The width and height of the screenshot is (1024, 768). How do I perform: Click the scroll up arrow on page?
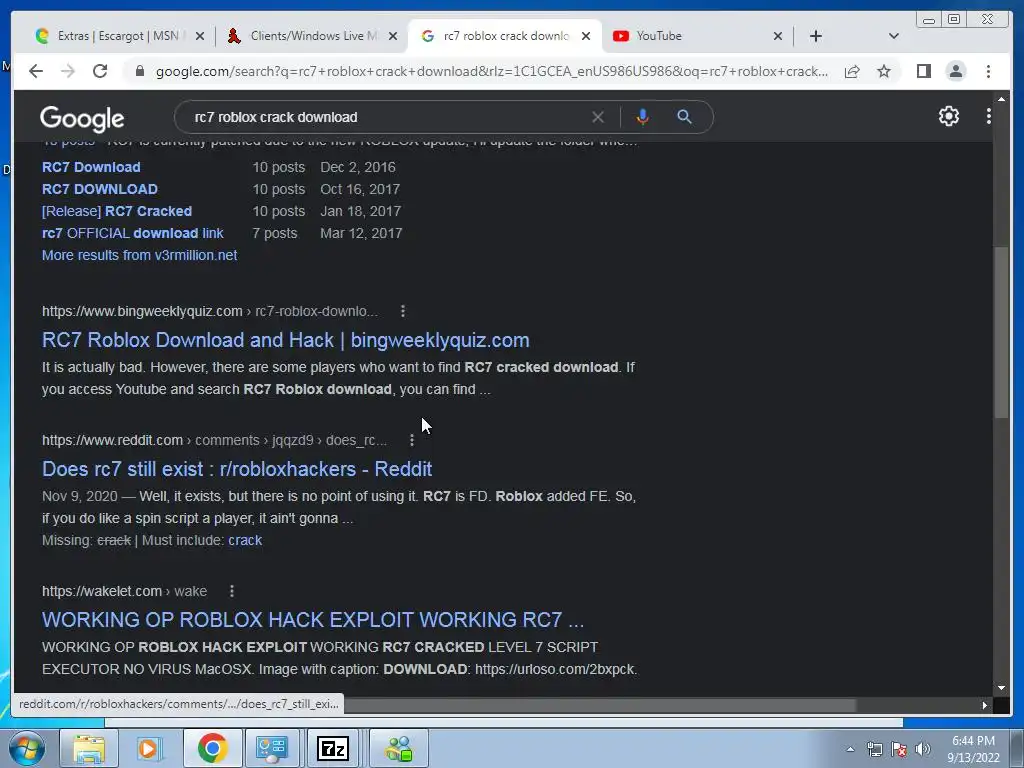1001,99
